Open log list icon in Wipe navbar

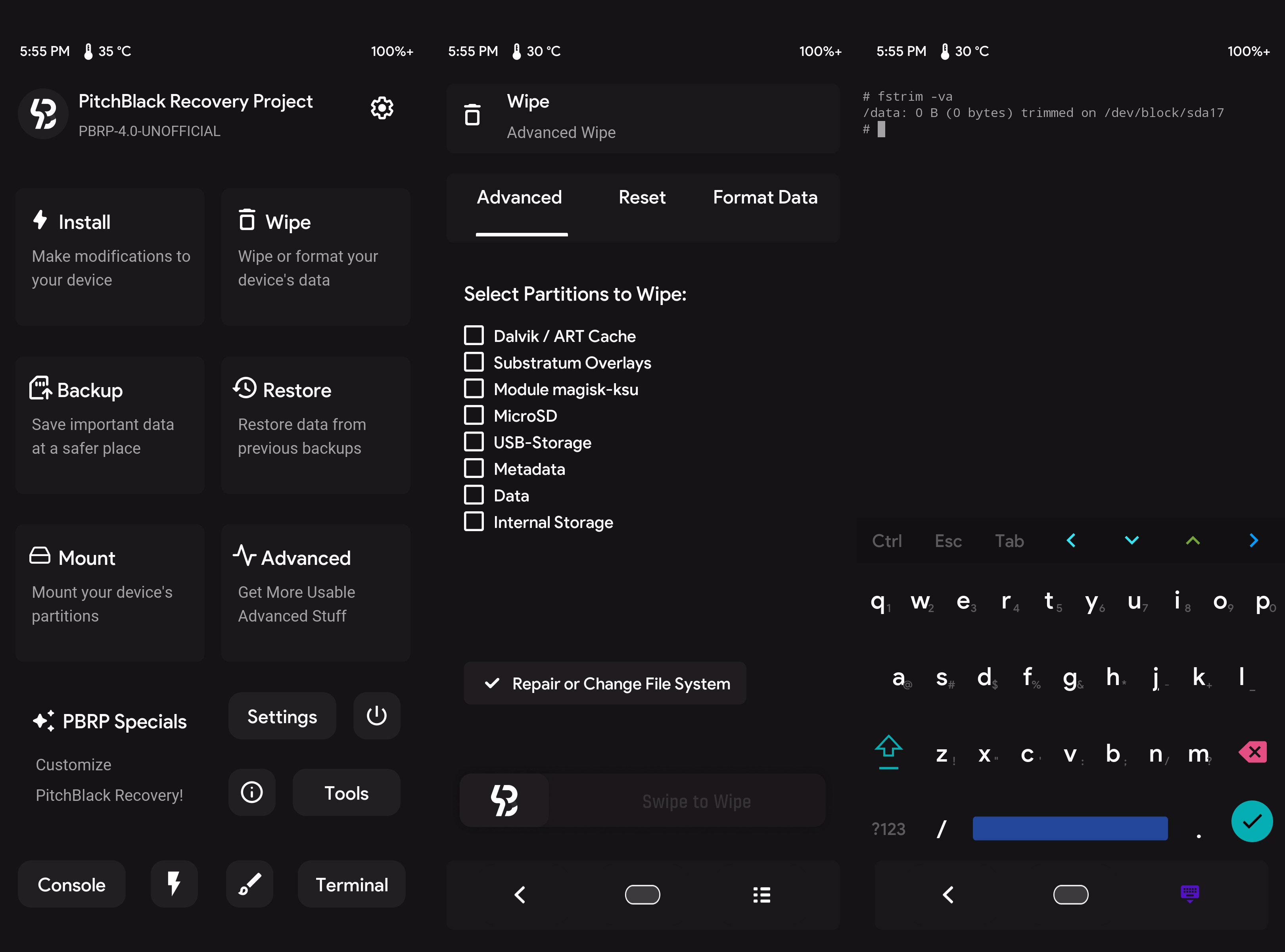pos(762,894)
